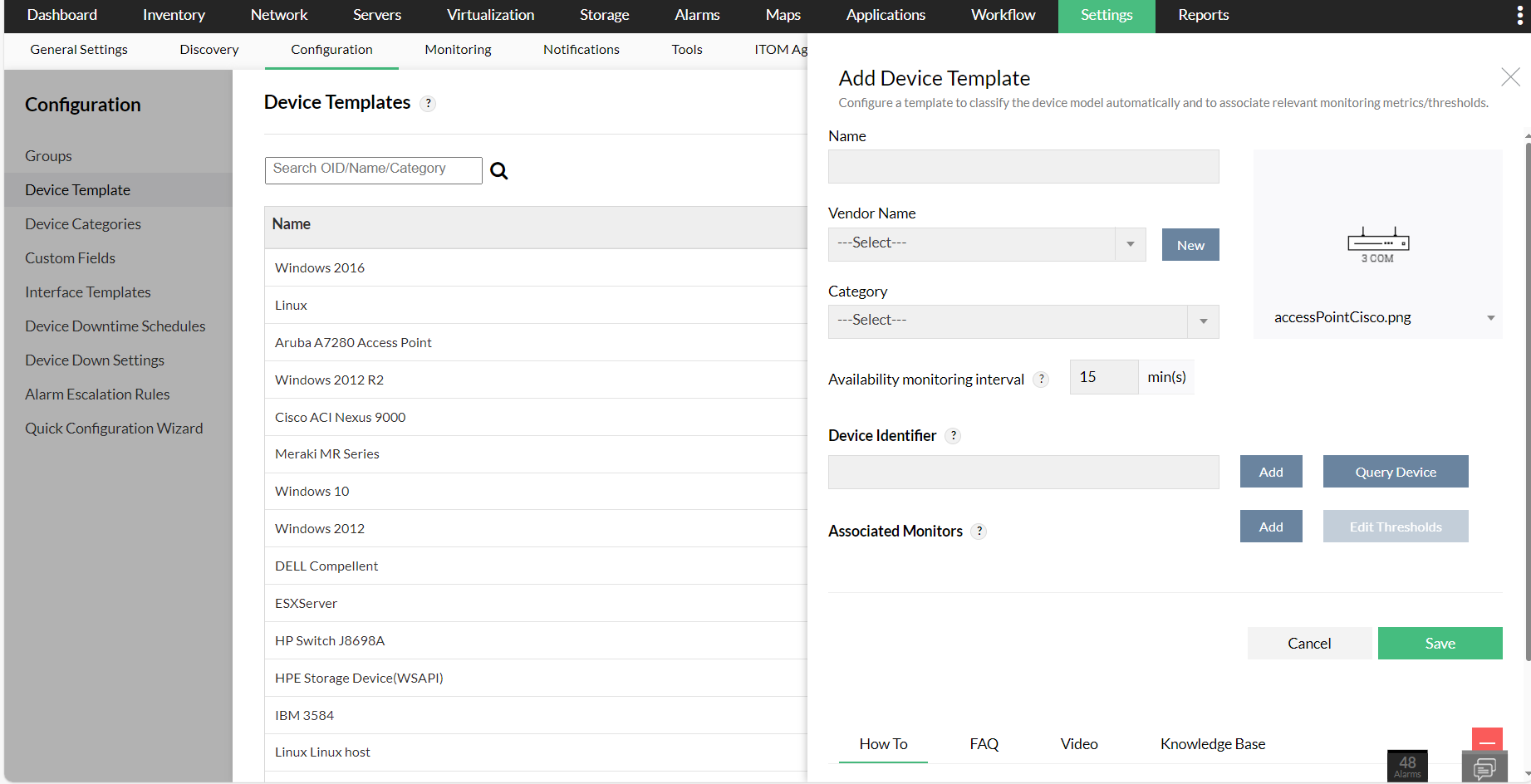
Task: Click help icon beside Availability monitoring interval
Action: click(x=1041, y=379)
